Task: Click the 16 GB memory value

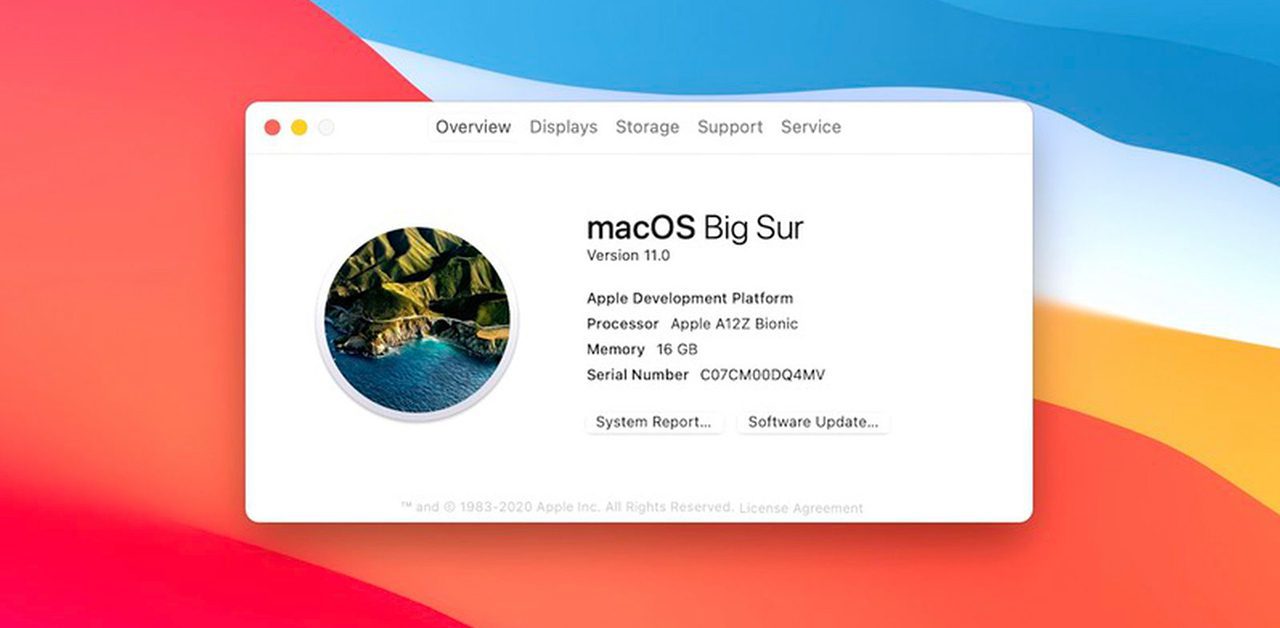Action: (x=677, y=349)
